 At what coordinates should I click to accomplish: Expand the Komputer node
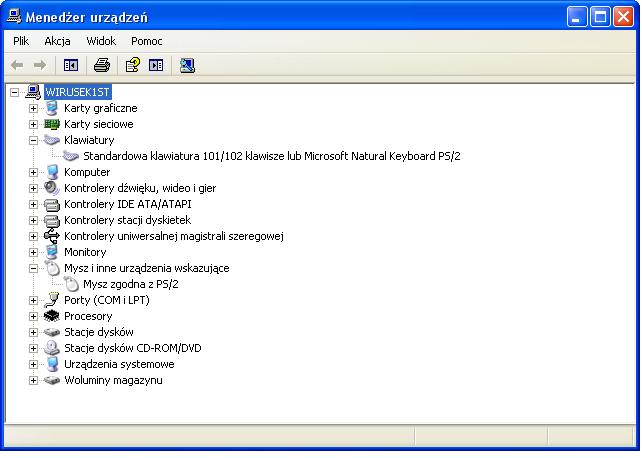point(33,172)
